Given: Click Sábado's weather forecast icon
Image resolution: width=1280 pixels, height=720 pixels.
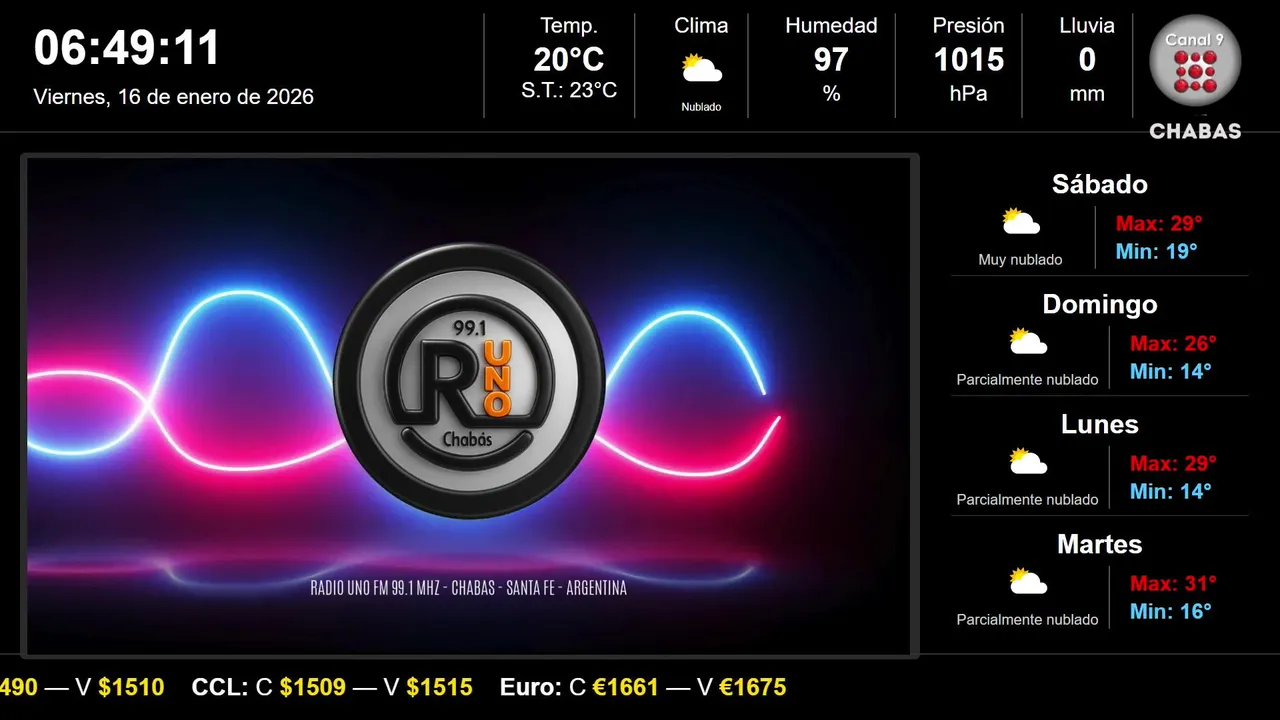Looking at the screenshot, I should click(x=1021, y=221).
